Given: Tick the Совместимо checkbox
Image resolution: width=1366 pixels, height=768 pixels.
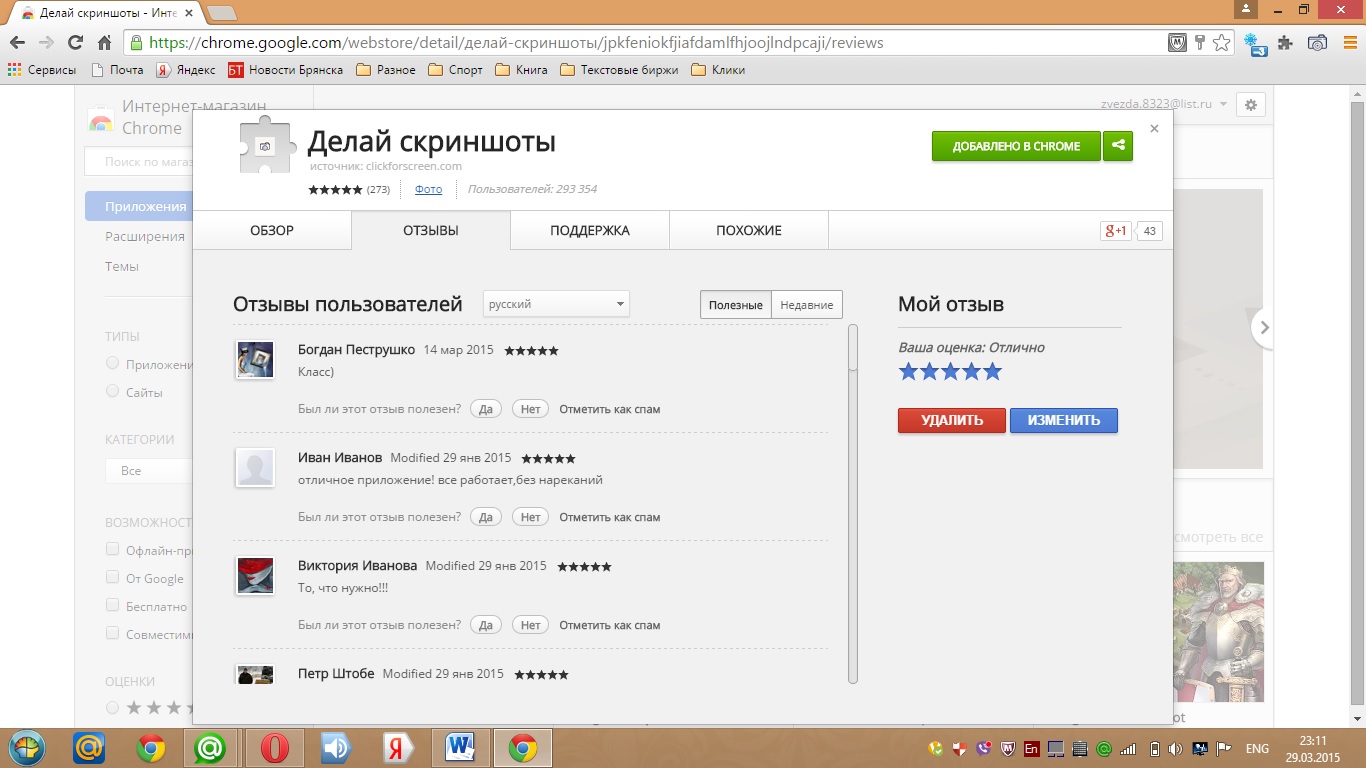Looking at the screenshot, I should tap(113, 634).
